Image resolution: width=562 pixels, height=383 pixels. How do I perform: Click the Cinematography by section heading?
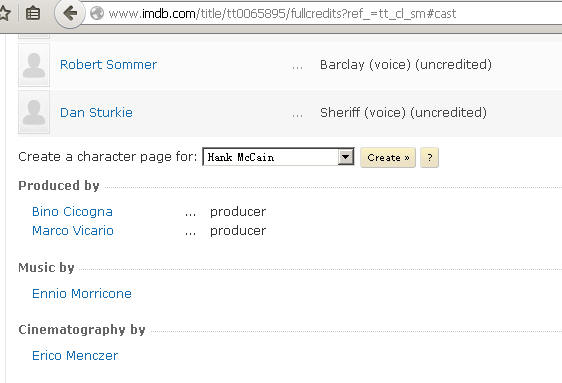82,330
